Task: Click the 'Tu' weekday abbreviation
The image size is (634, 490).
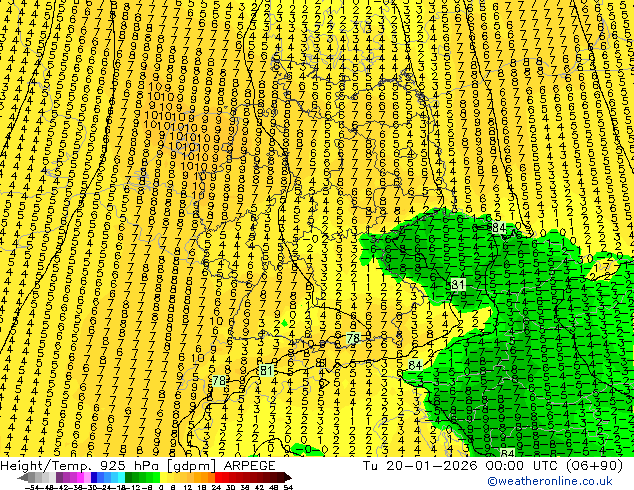Action: coord(371,465)
